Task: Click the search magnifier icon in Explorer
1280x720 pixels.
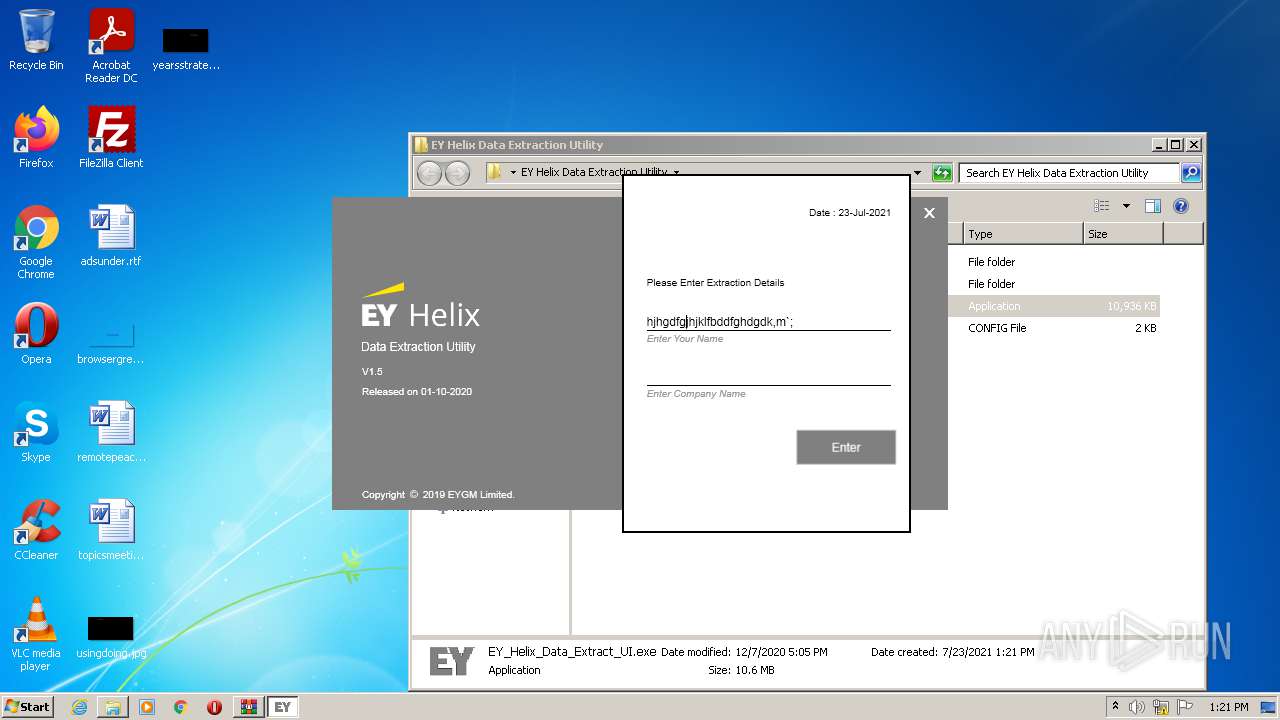Action: point(1190,173)
